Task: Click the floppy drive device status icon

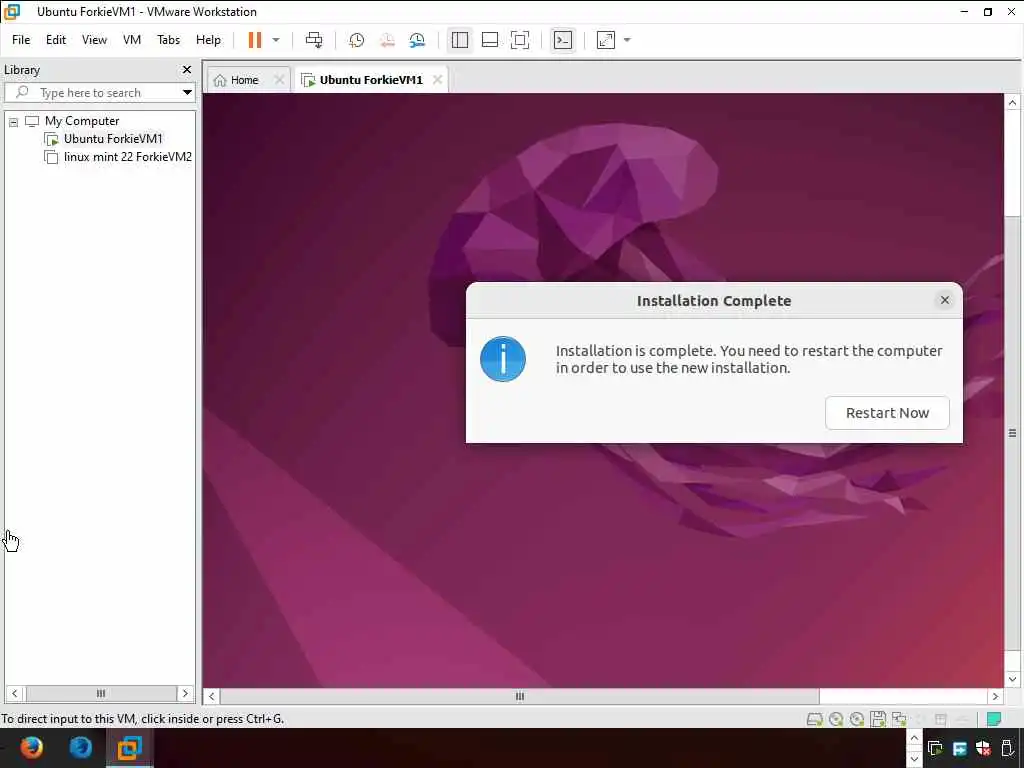Action: tap(878, 719)
